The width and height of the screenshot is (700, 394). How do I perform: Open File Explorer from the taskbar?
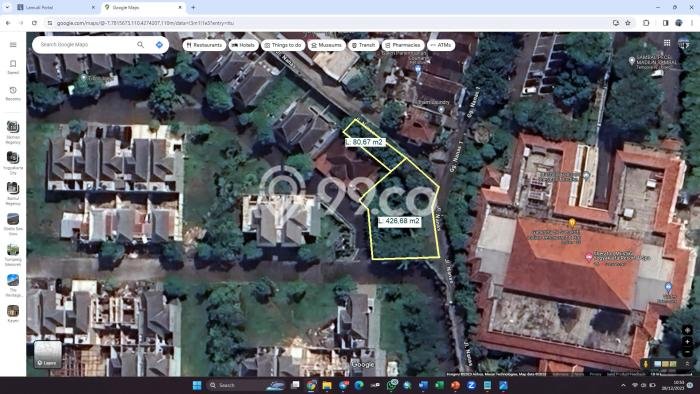[x=327, y=385]
